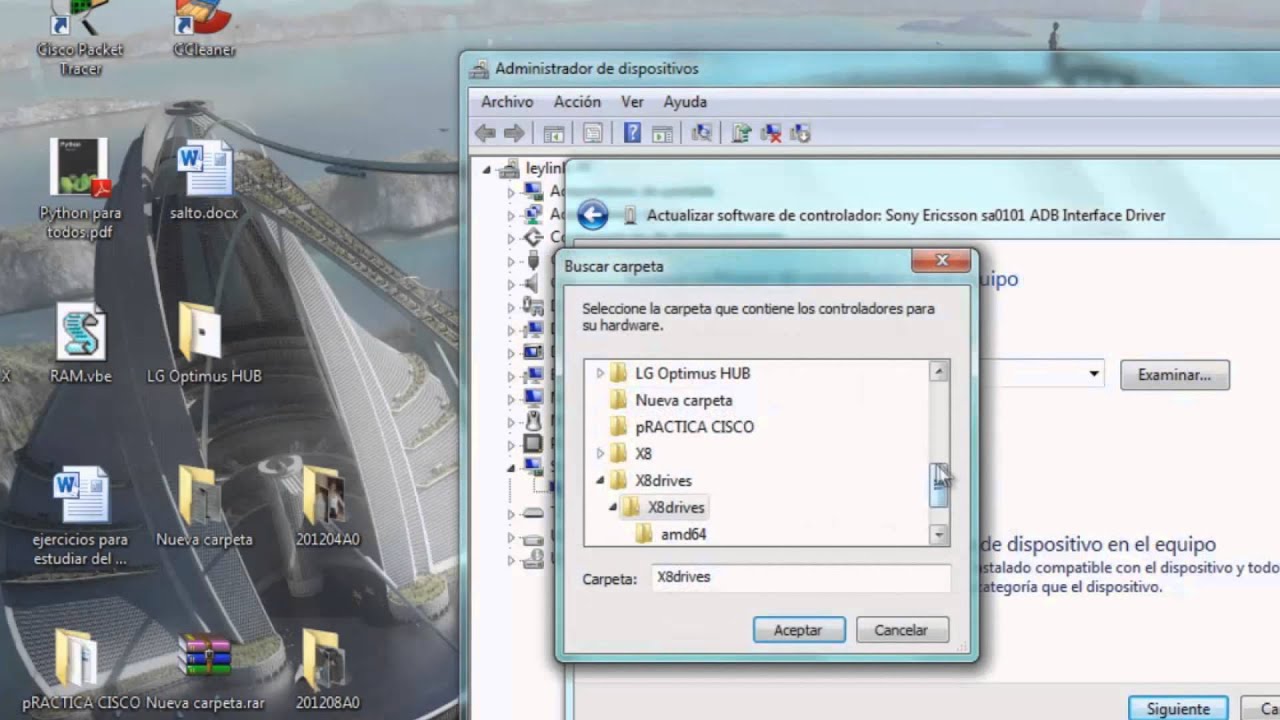Select Nueva carpeta in folder dialog list
The image size is (1280, 720).
(x=683, y=400)
